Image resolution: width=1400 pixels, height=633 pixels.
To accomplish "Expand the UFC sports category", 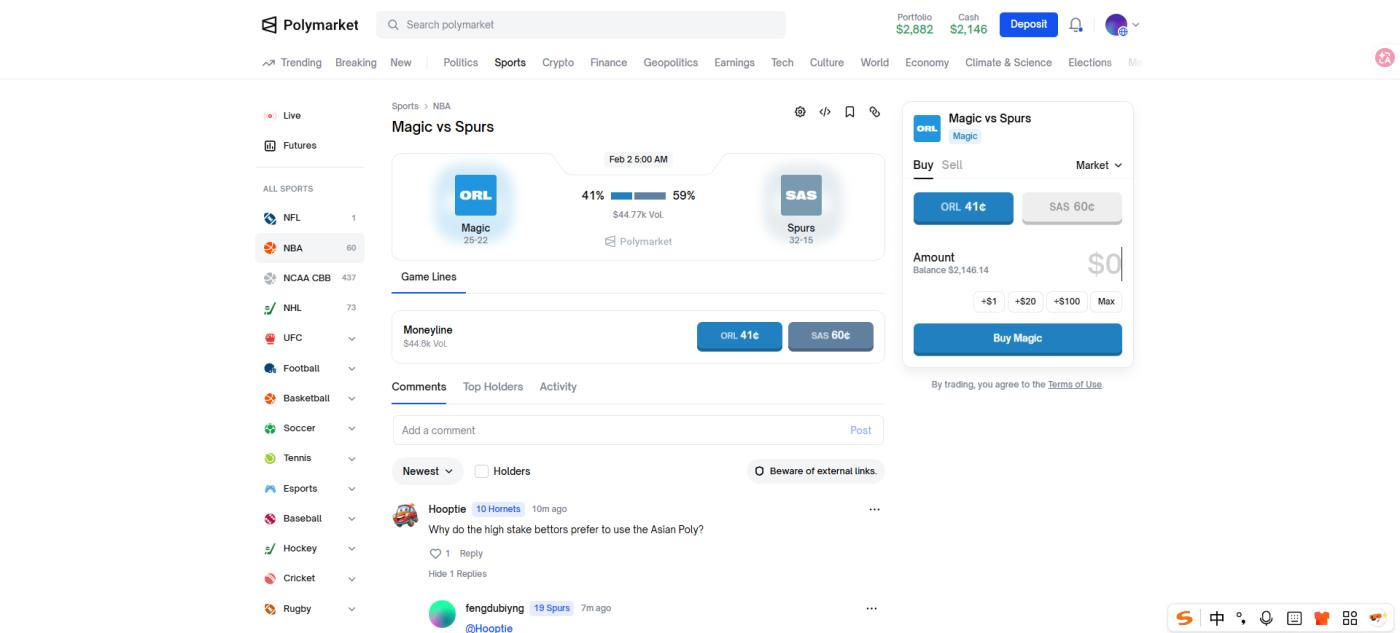I will tap(351, 338).
